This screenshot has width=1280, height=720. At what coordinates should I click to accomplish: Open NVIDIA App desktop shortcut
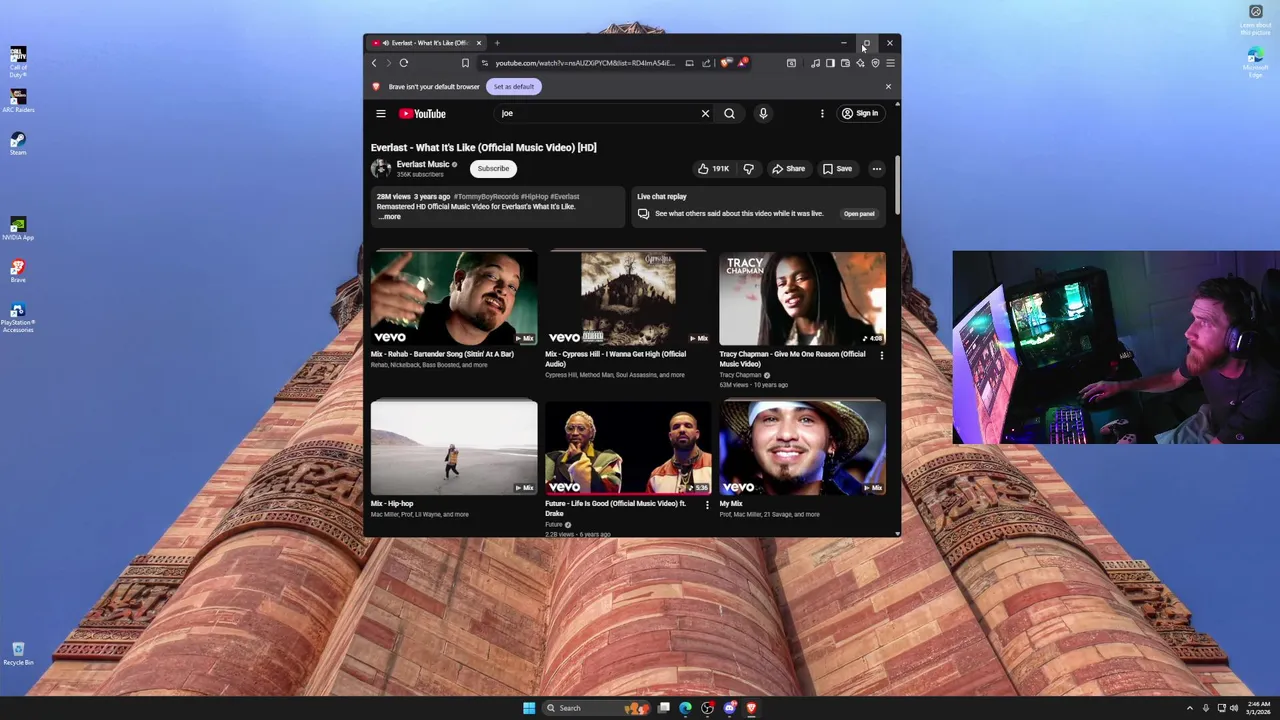coord(18,228)
